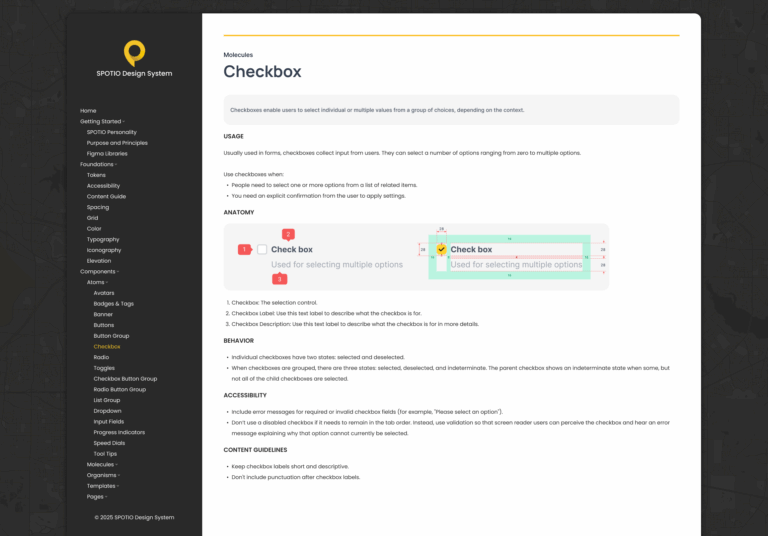Open the Dropdown component page
Viewport: 768px width, 536px height.
(107, 411)
